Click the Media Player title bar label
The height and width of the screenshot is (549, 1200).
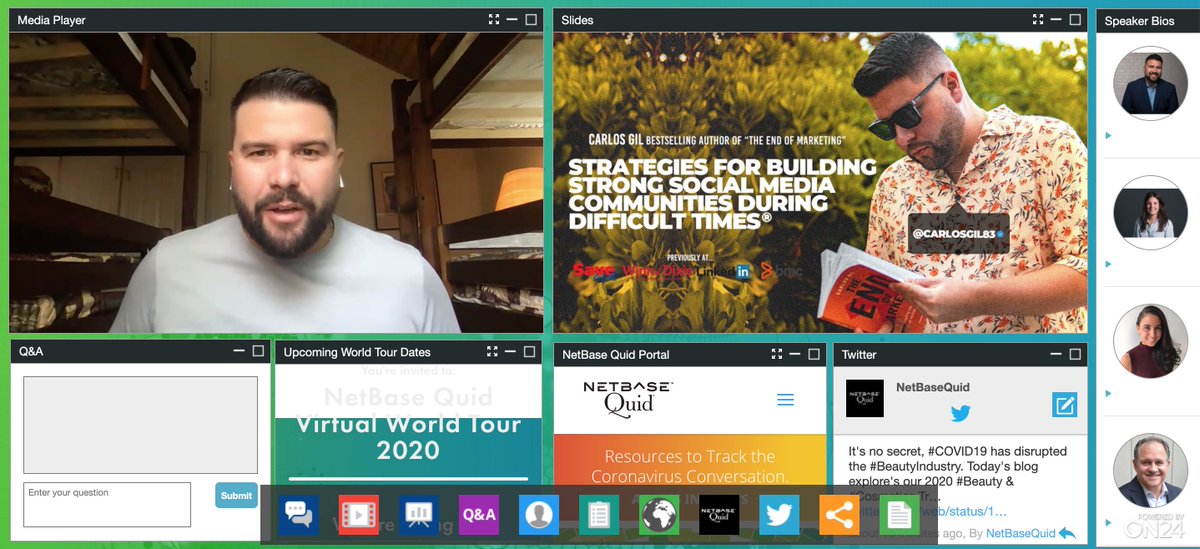click(52, 19)
